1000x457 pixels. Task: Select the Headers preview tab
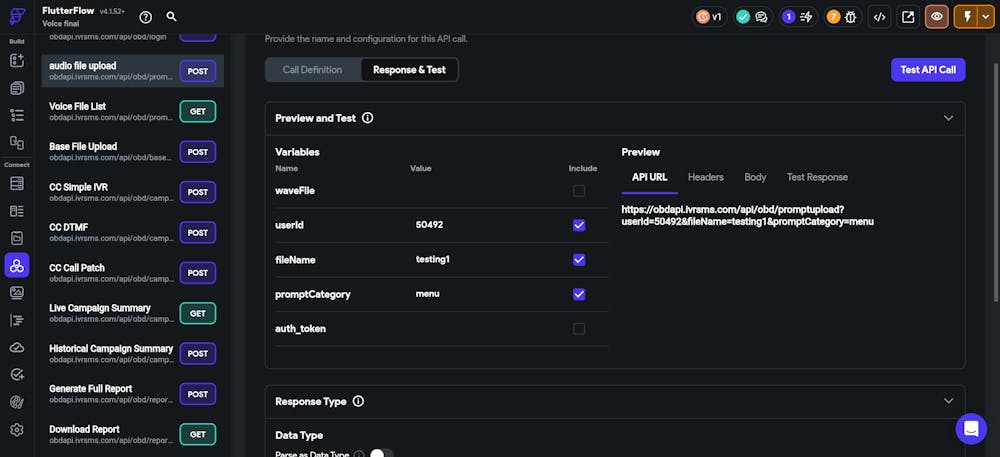[x=705, y=177]
